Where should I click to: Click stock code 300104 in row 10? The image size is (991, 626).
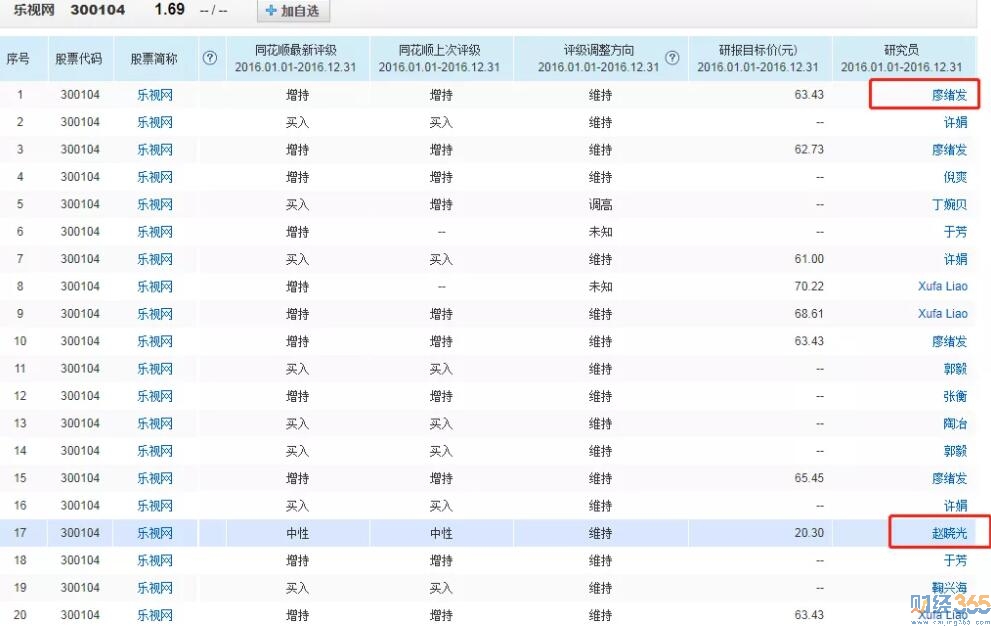[80, 341]
